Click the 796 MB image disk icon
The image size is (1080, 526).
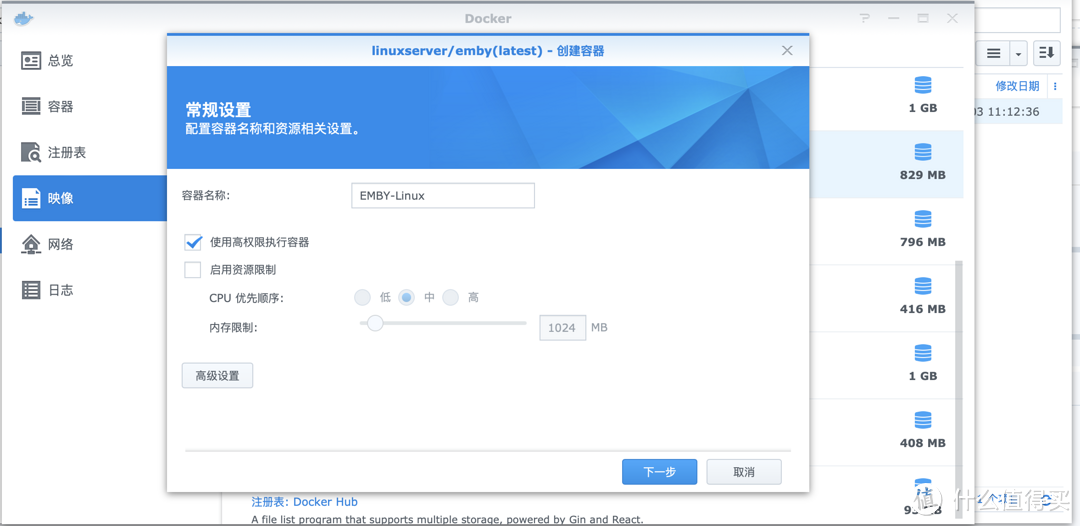[922, 220]
